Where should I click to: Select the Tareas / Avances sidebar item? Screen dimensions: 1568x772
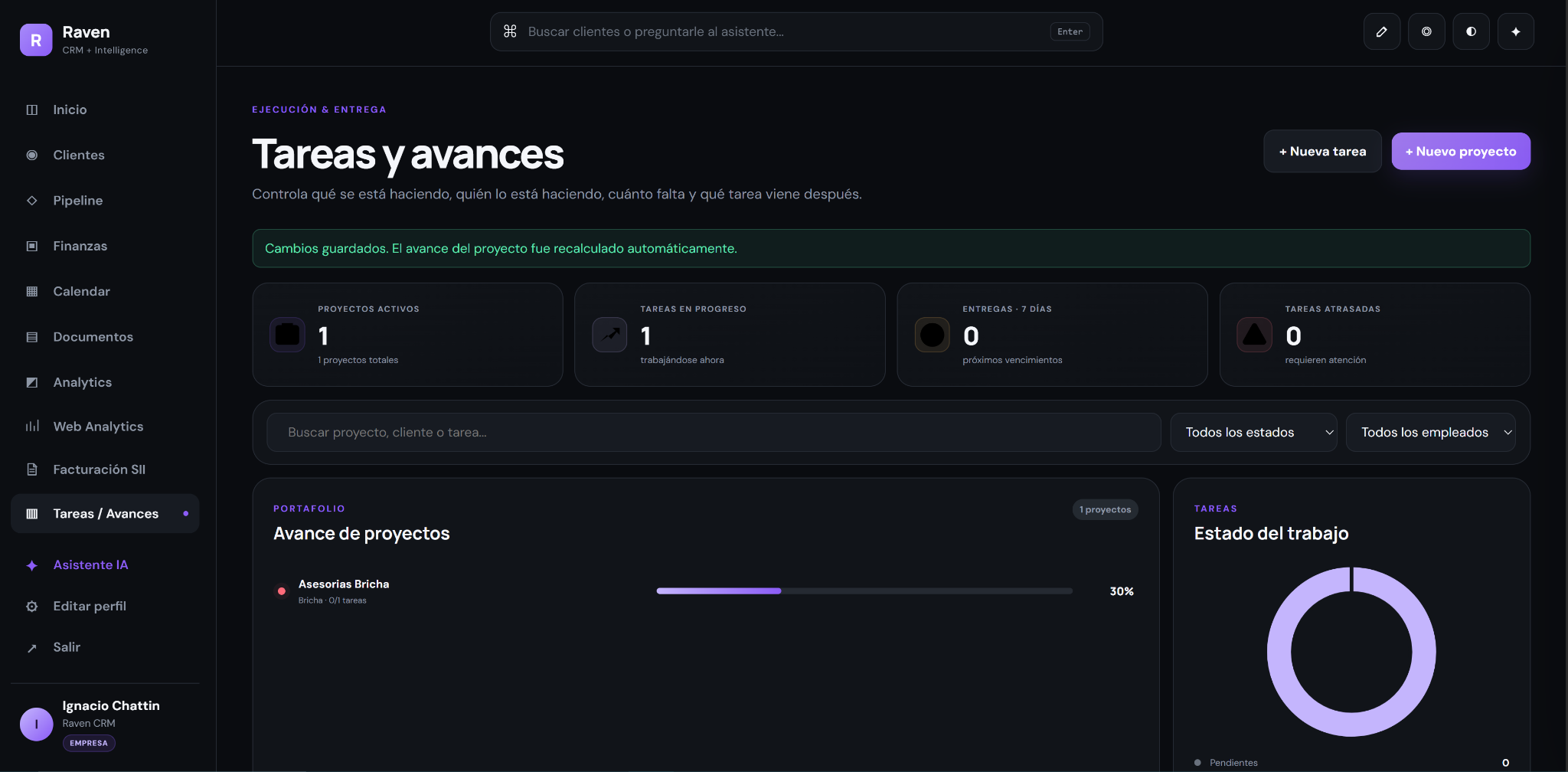click(105, 514)
